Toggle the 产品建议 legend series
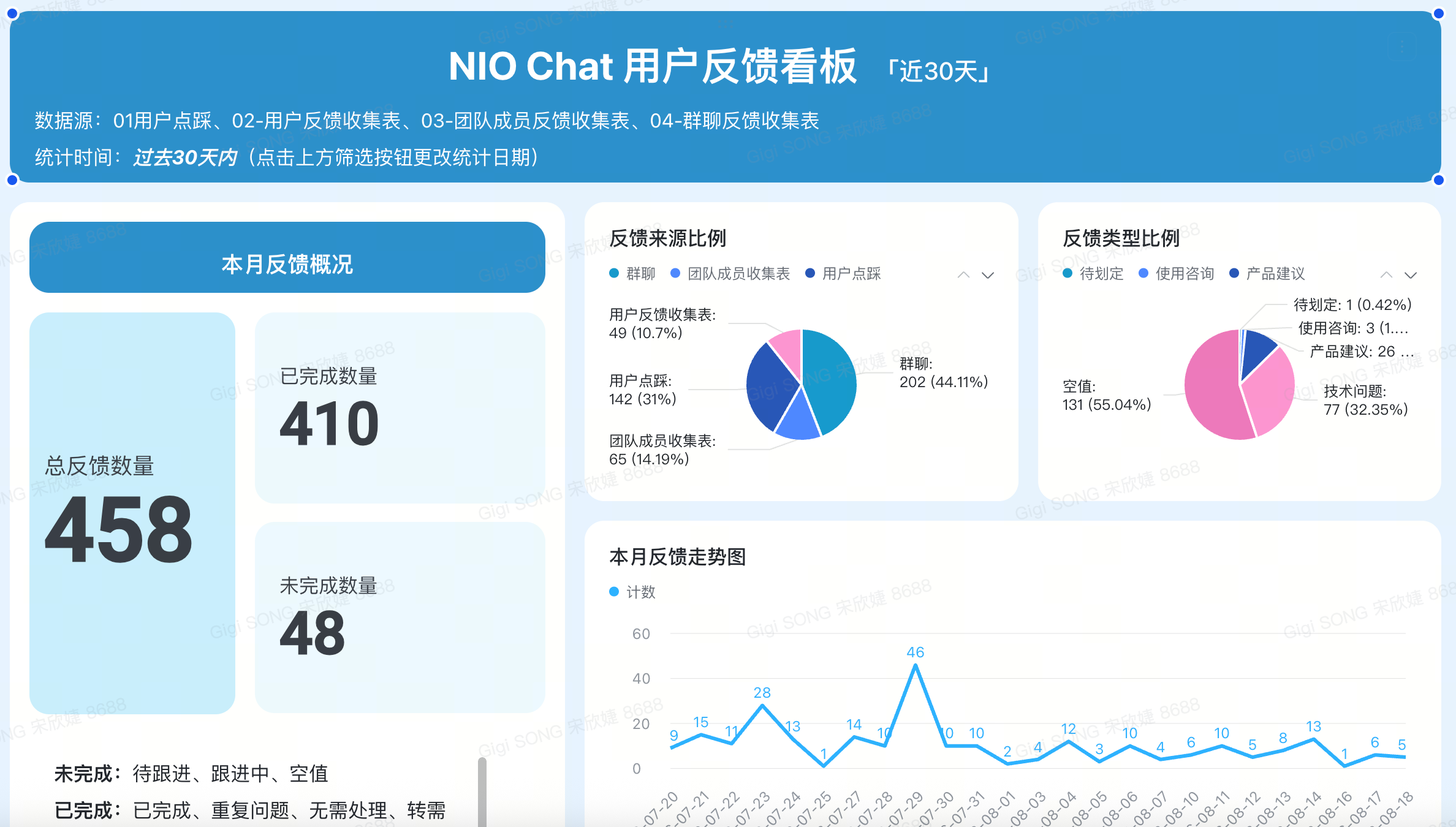Viewport: 1456px width, 827px height. (1267, 274)
